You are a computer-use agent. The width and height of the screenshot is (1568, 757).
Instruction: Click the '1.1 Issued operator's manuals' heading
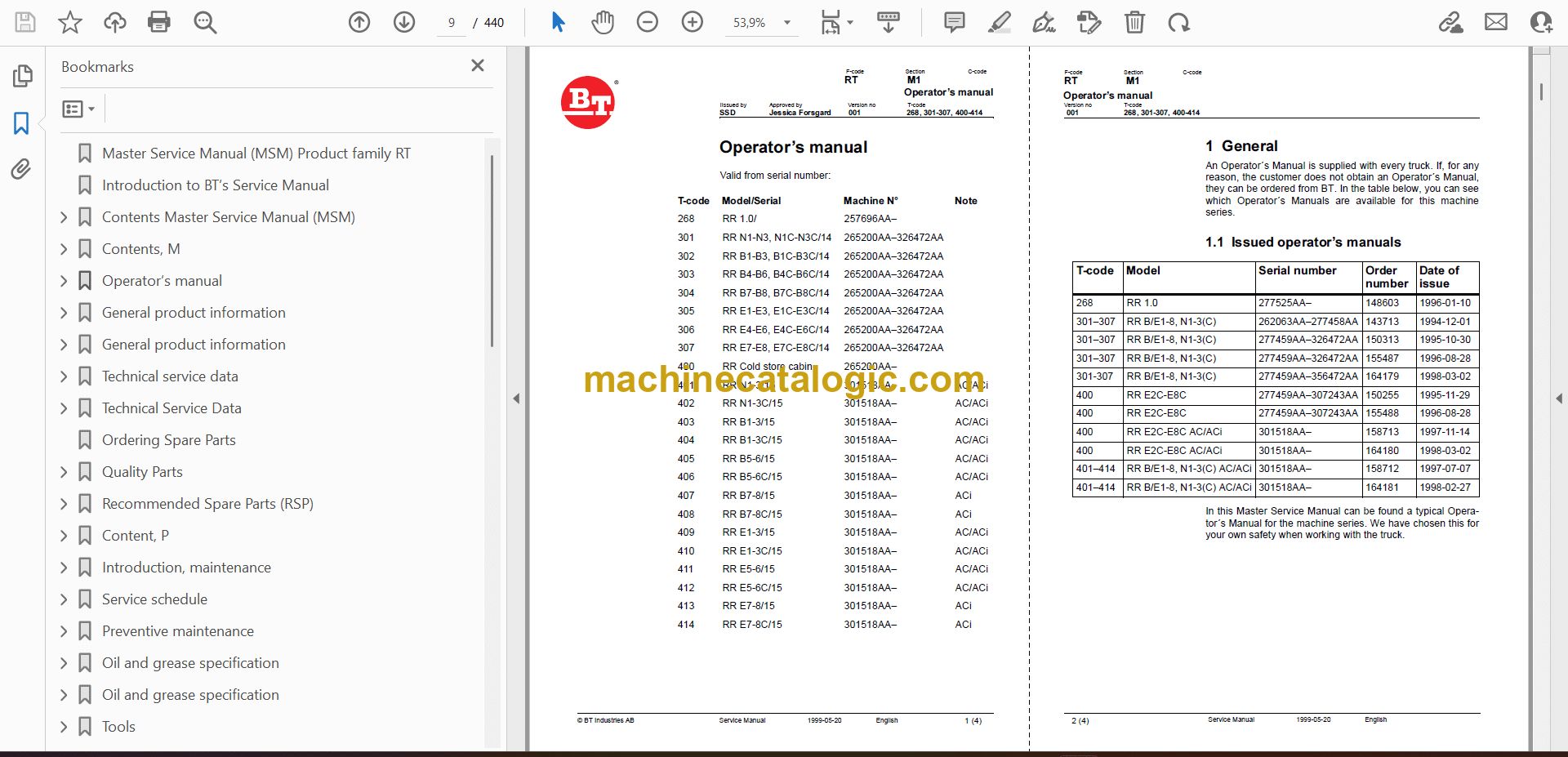(x=1303, y=243)
